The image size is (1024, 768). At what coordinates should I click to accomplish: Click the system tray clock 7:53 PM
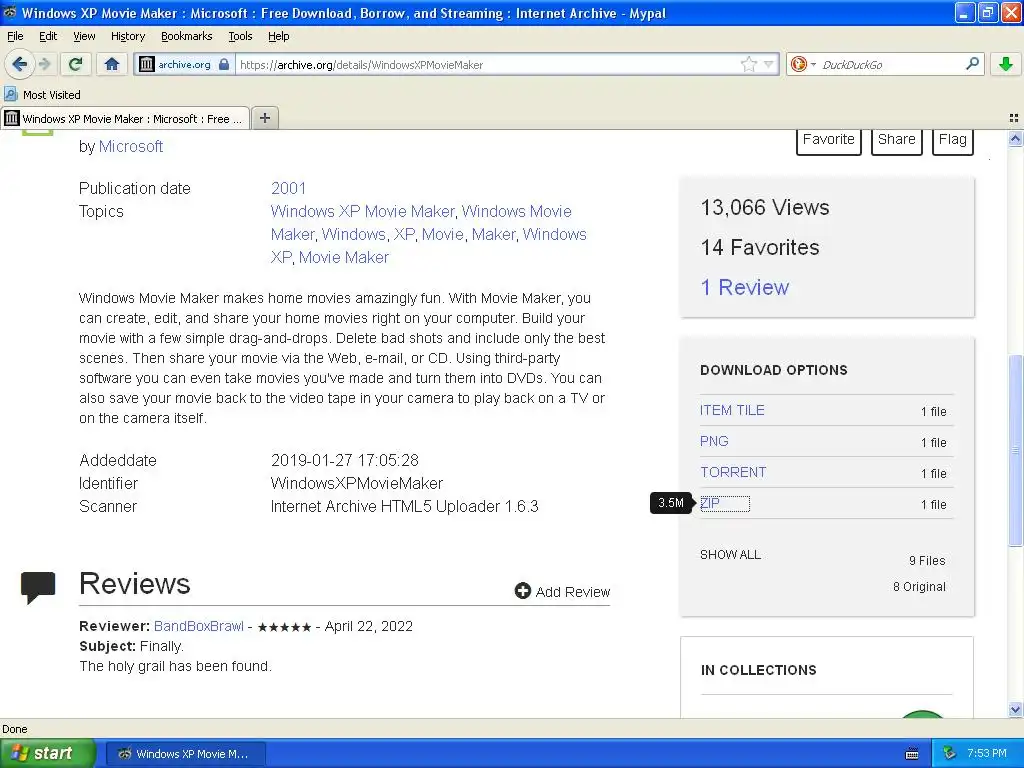click(x=987, y=753)
